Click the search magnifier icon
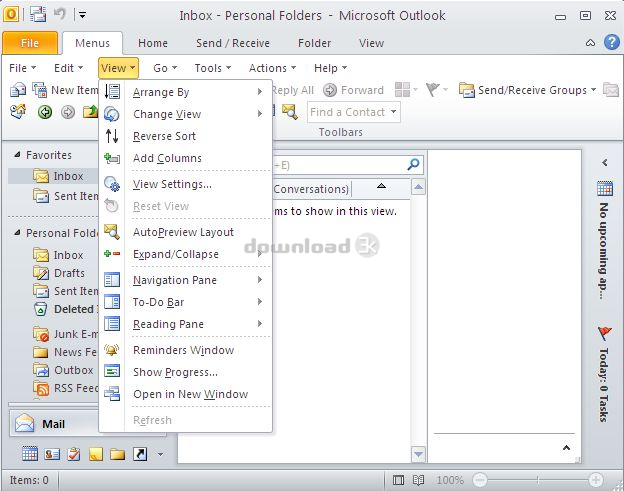This screenshot has width=624, height=491. click(x=413, y=164)
